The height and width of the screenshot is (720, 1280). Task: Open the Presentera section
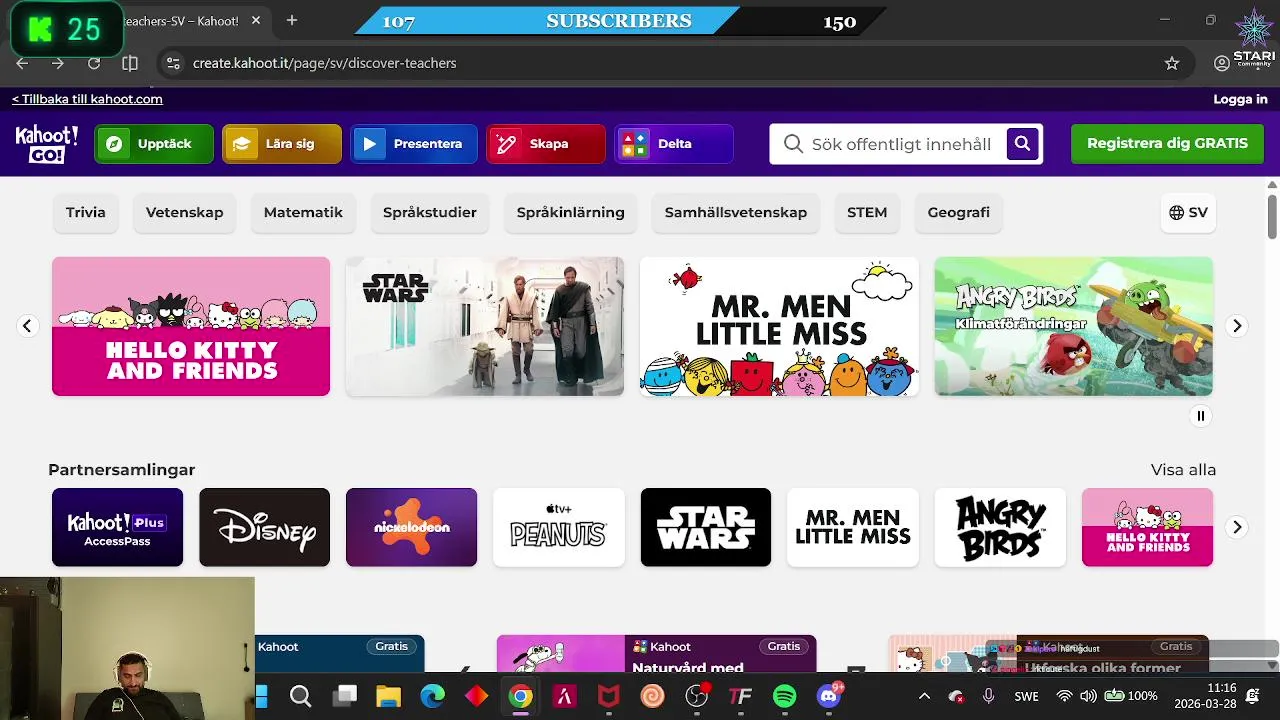pyautogui.click(x=414, y=144)
